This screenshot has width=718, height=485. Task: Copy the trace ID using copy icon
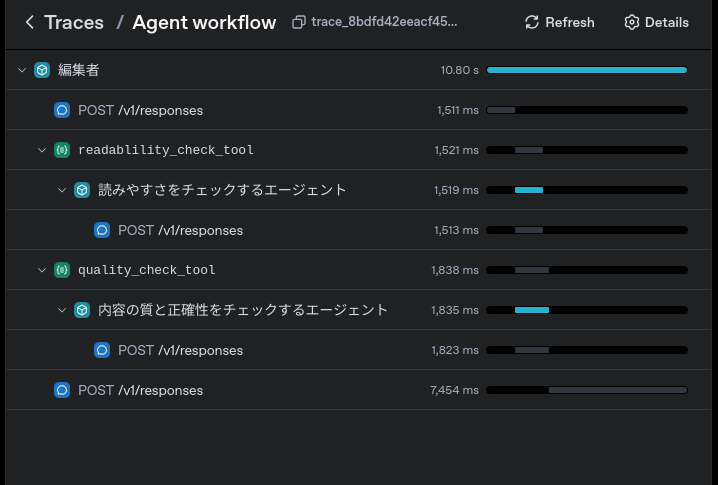coord(299,22)
